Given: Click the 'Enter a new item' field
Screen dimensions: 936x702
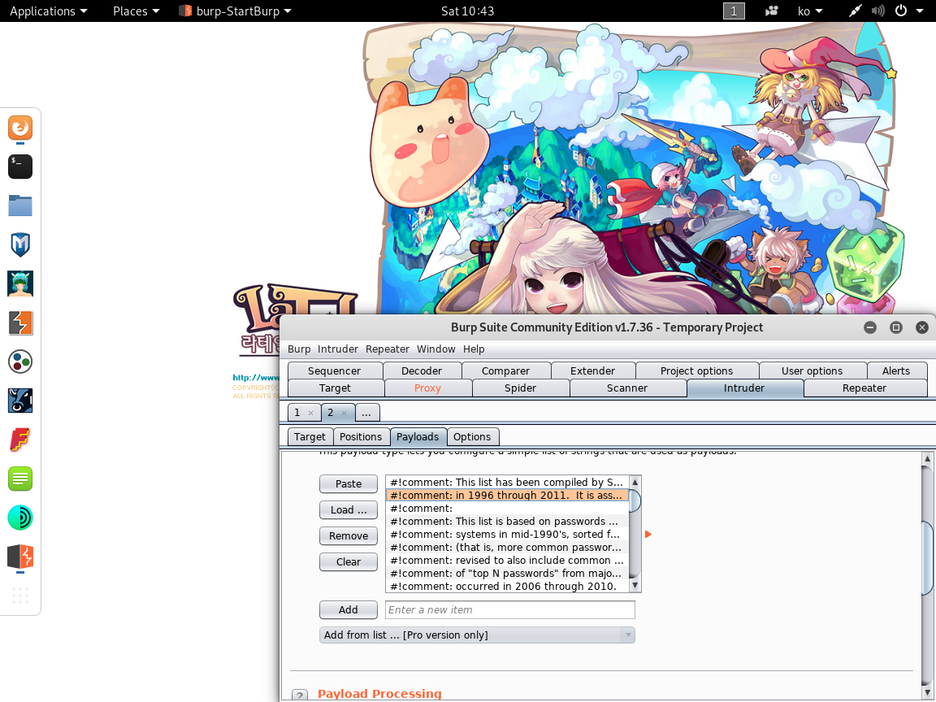Looking at the screenshot, I should click(510, 609).
